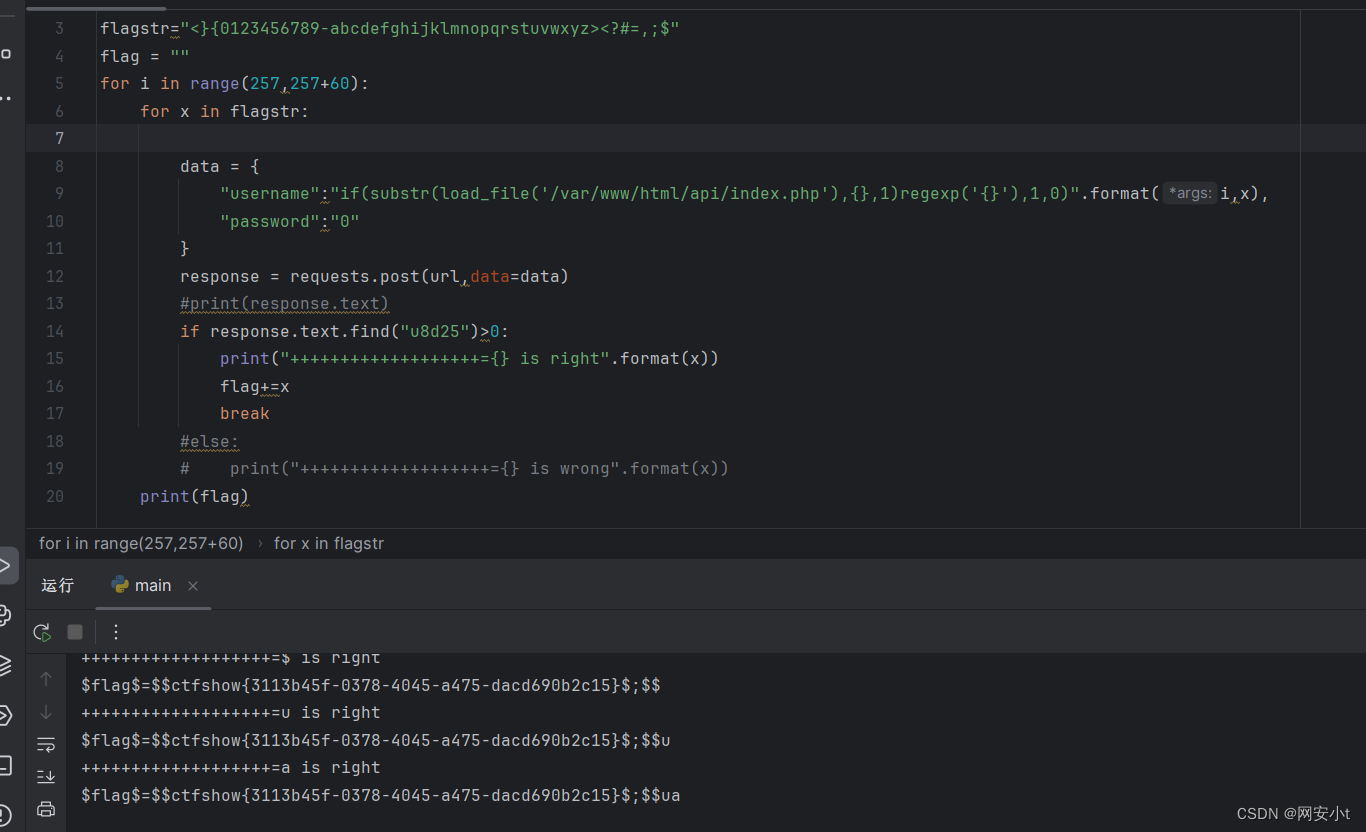Image resolution: width=1366 pixels, height=832 pixels.
Task: Click 'data = {' on line 8
Action: pos(220,166)
